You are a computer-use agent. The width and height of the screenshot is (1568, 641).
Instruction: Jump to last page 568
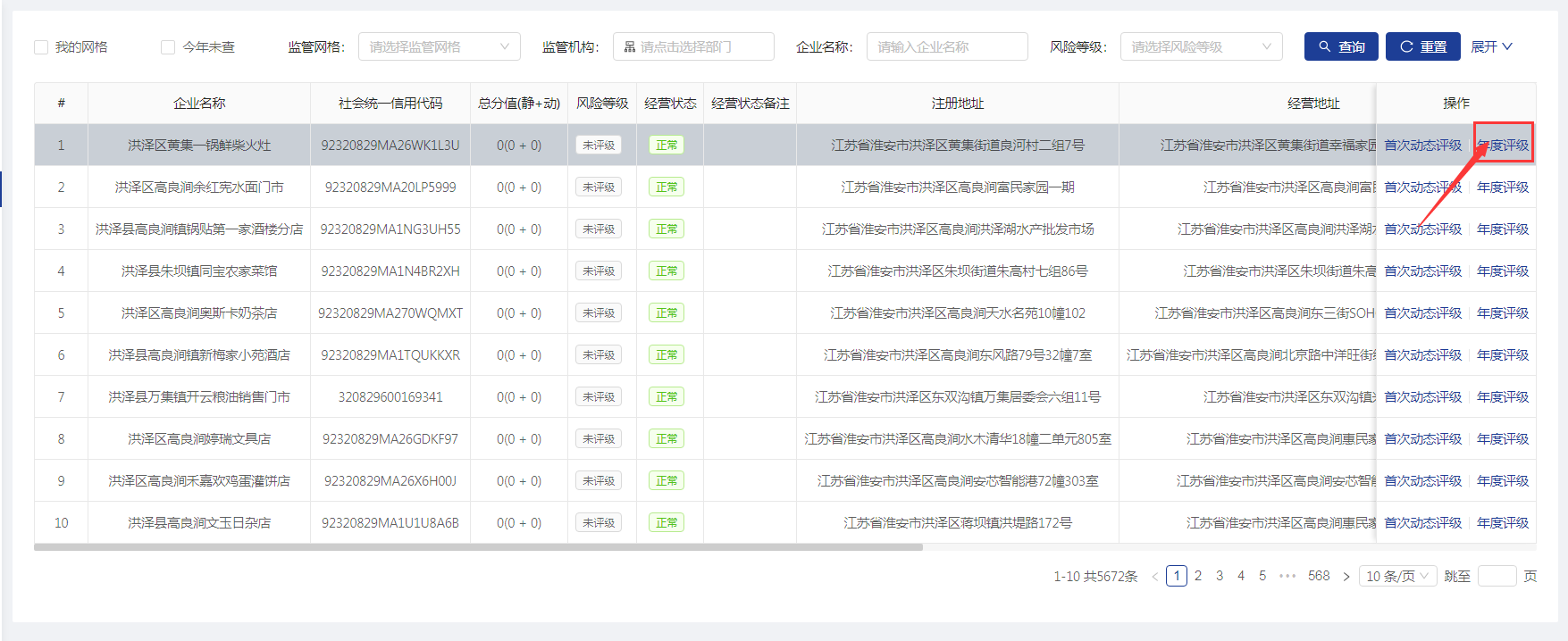1319,576
